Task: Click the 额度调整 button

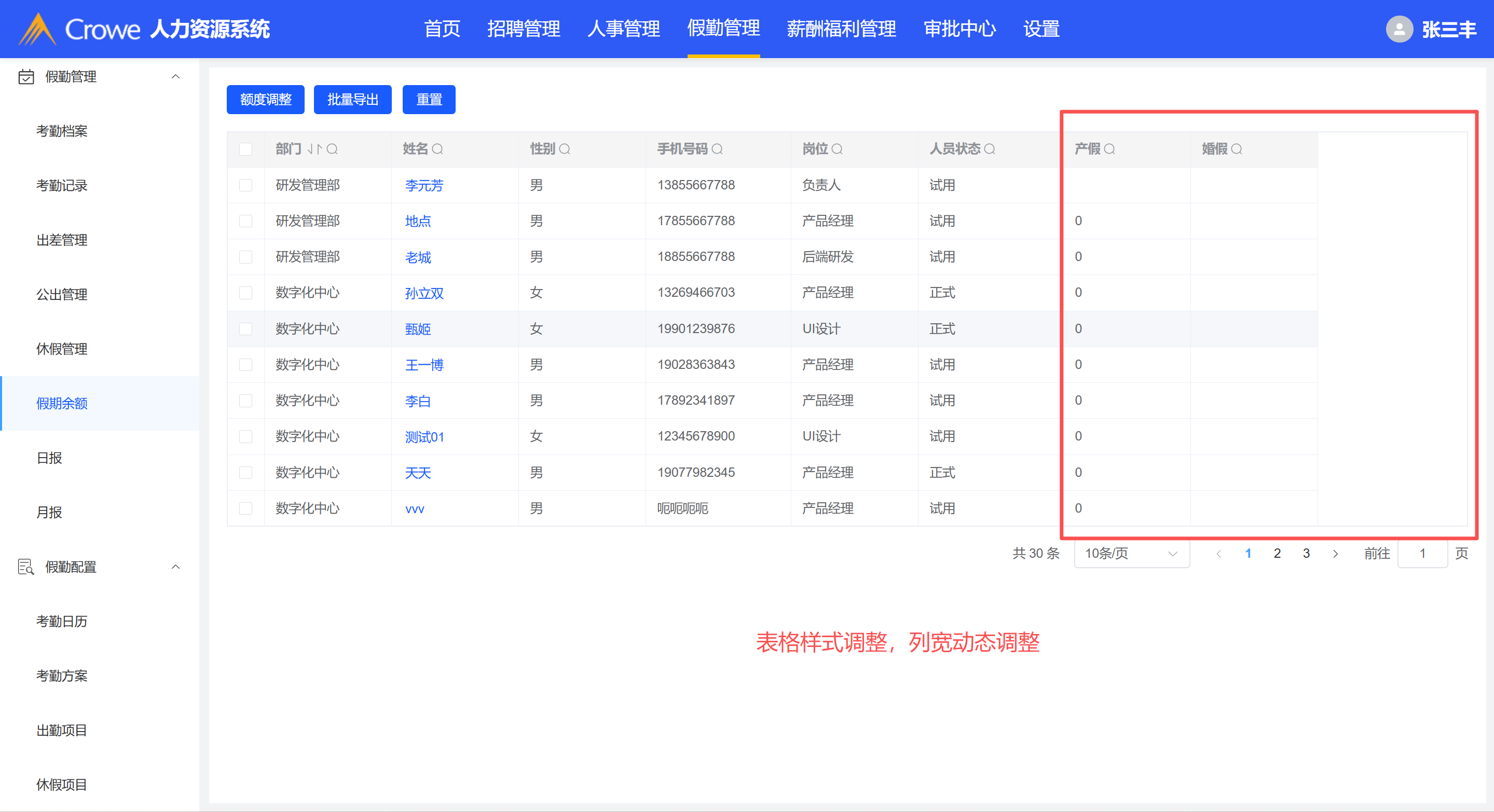Action: click(x=265, y=100)
